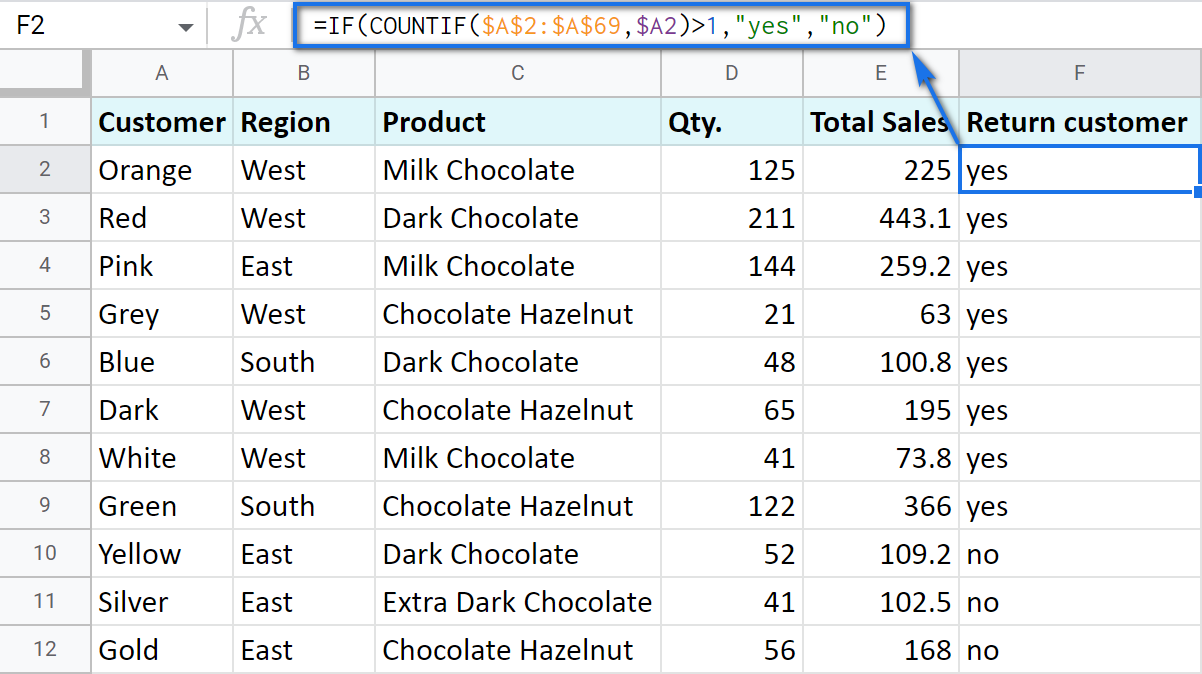1202x674 pixels.
Task: Click row number 12
Action: click(45, 650)
